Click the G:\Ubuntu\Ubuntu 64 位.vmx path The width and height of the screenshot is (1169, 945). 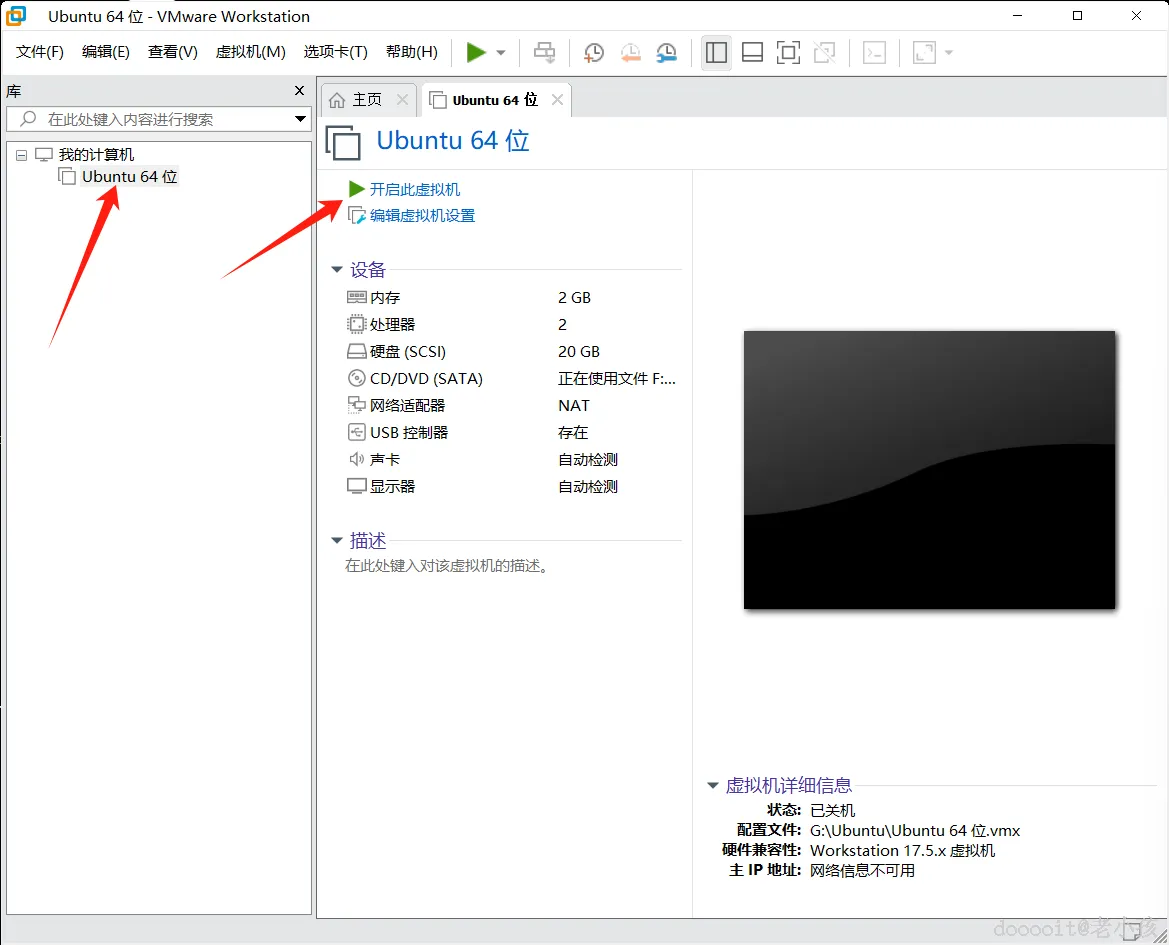click(x=915, y=830)
